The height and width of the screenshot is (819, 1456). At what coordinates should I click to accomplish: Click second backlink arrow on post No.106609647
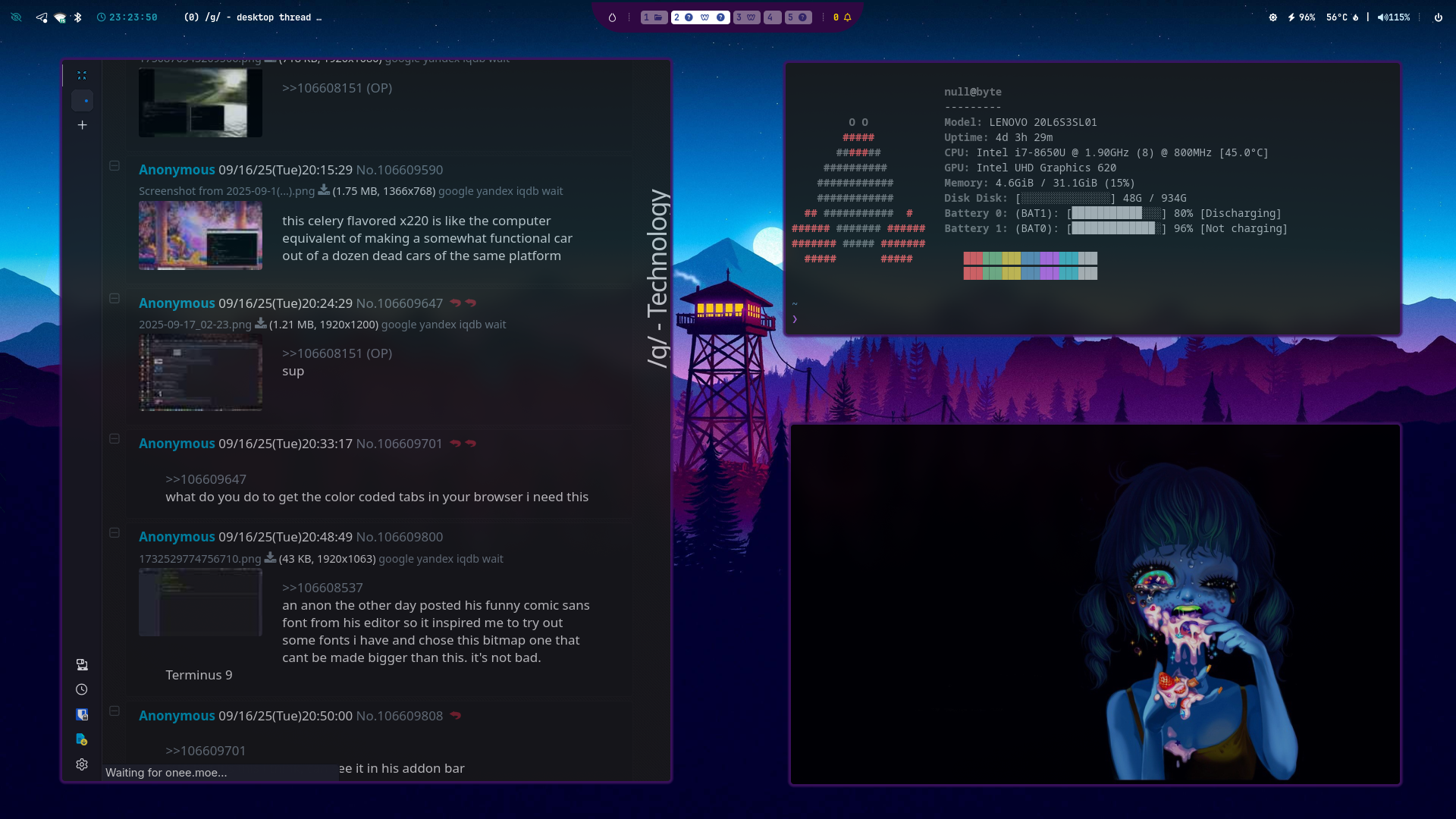pos(470,303)
